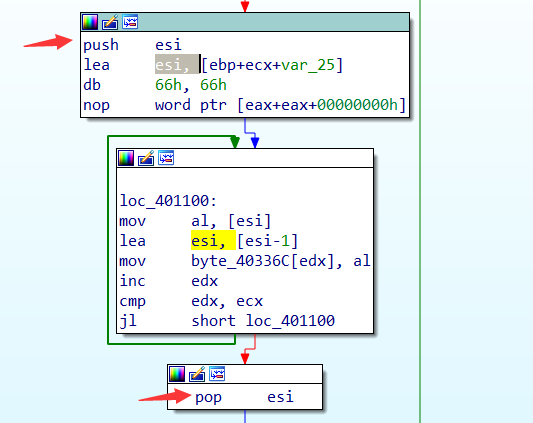Click the highlighted esi operand in top lea
The height and width of the screenshot is (423, 533).
(177, 64)
